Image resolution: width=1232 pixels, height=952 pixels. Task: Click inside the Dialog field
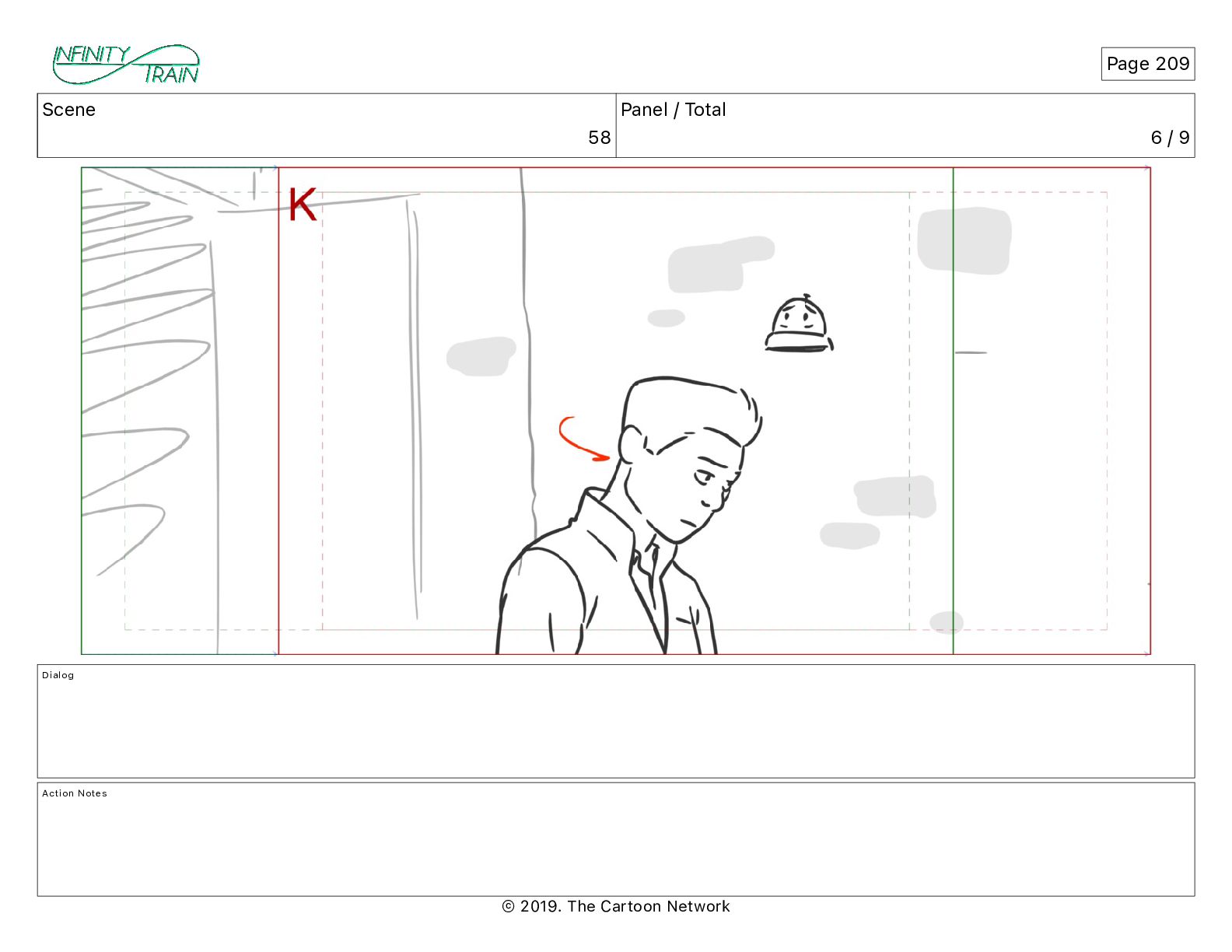[616, 721]
